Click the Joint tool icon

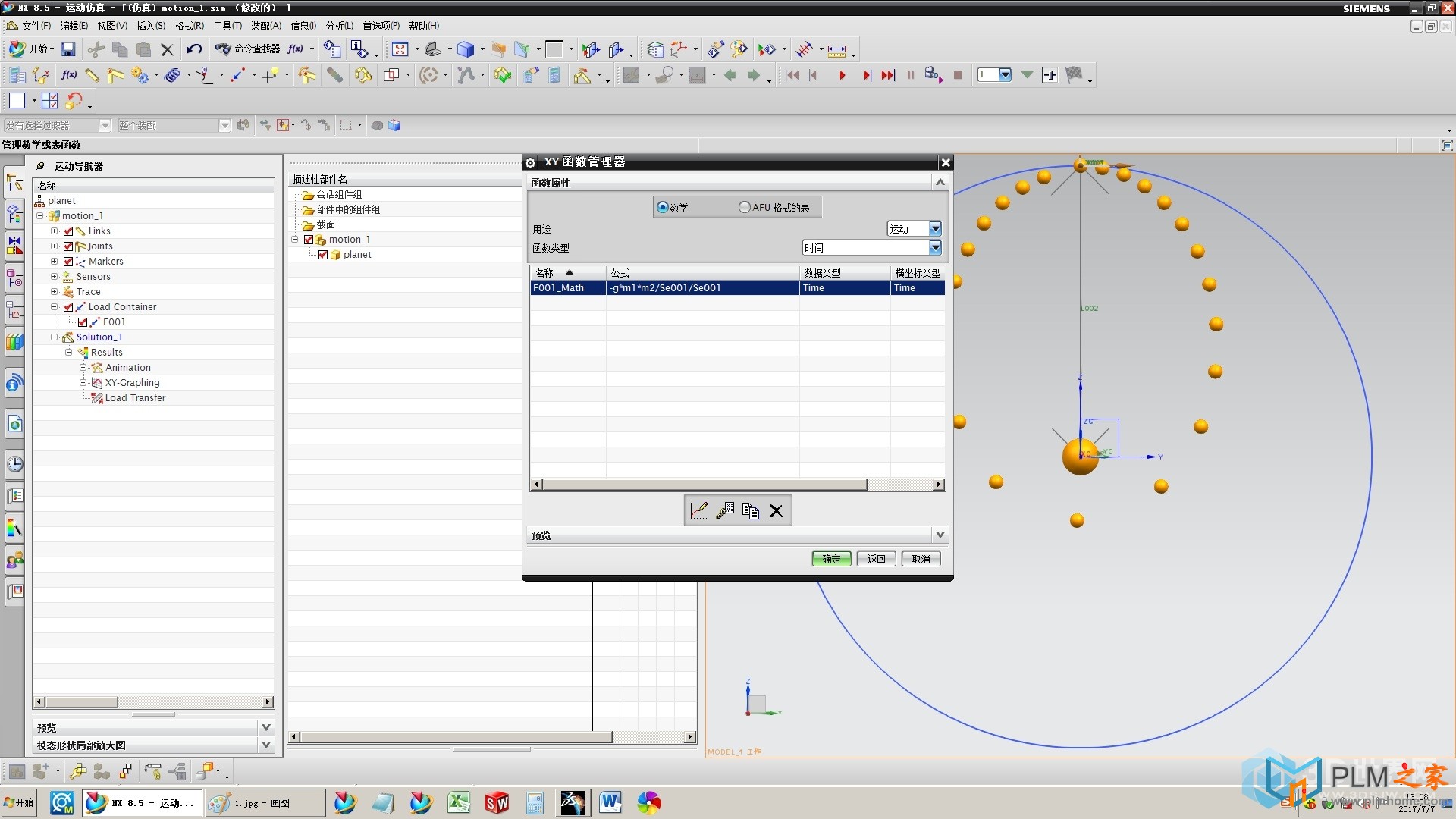point(115,75)
